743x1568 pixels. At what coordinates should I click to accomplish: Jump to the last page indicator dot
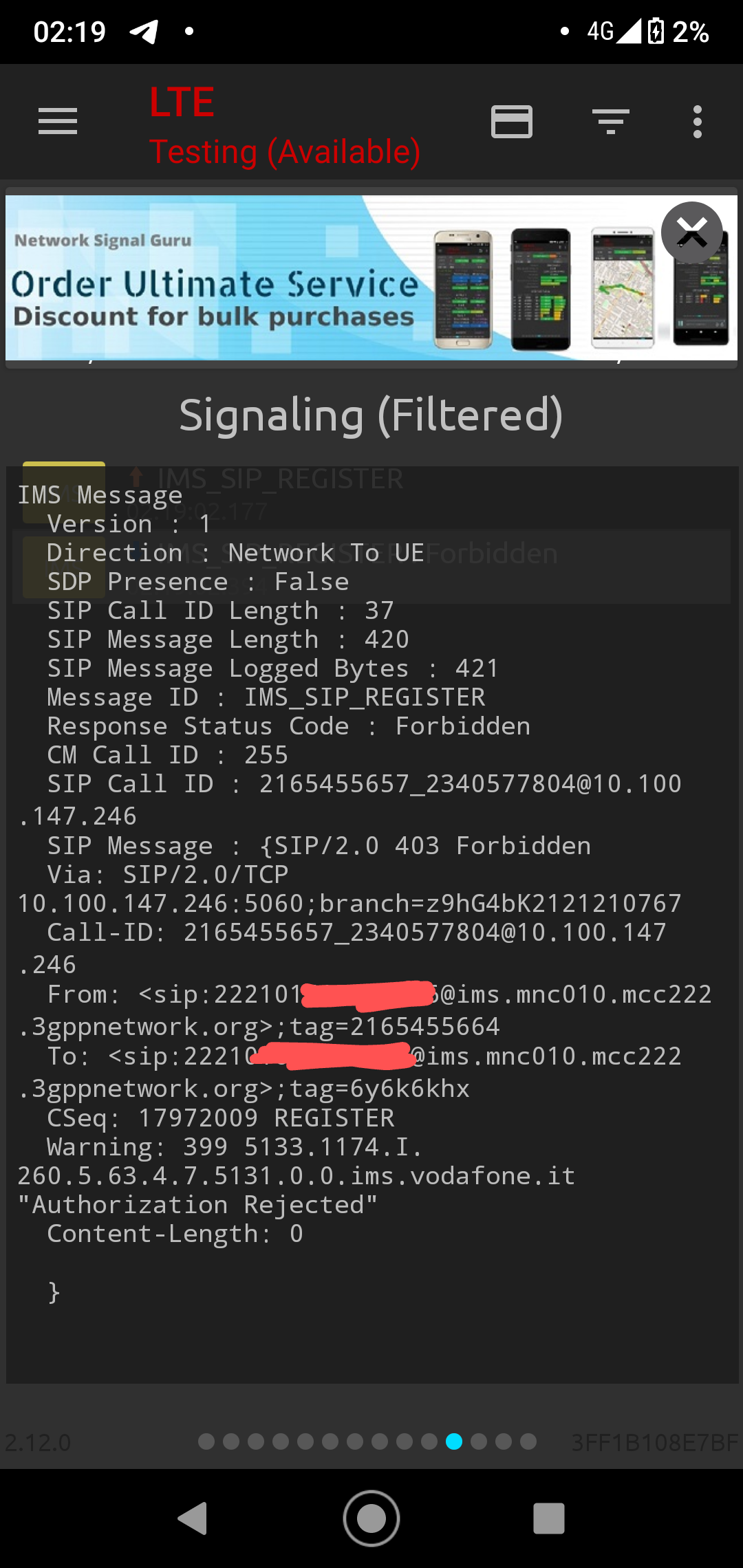pyautogui.click(x=528, y=1441)
